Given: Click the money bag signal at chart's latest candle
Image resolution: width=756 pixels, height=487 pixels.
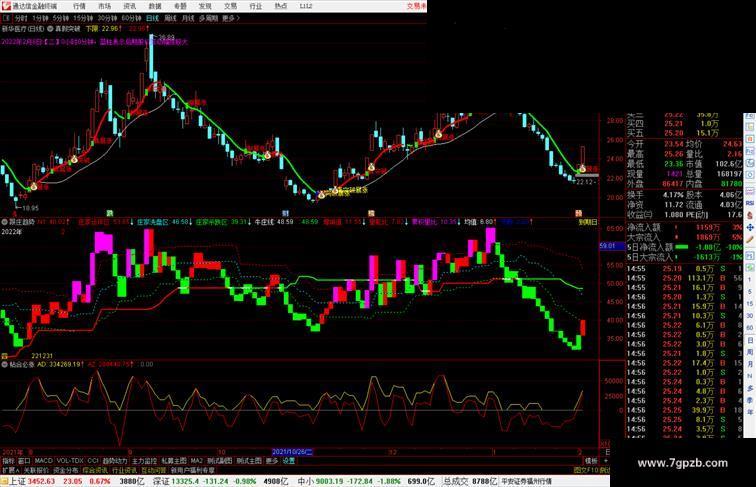Looking at the screenshot, I should pos(582,168).
